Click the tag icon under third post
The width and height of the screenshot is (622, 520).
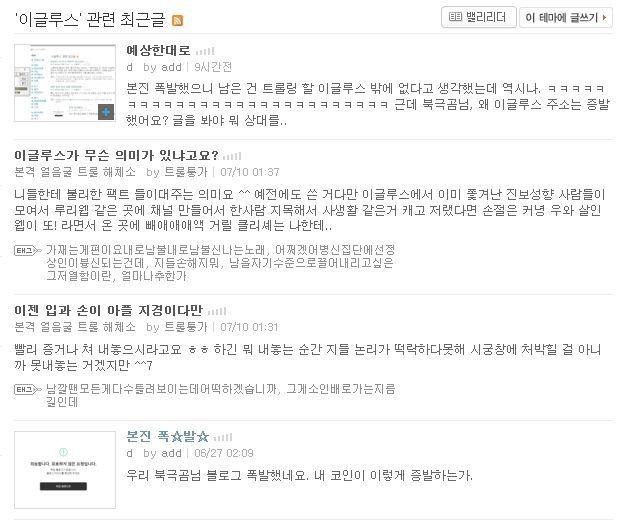[28, 390]
